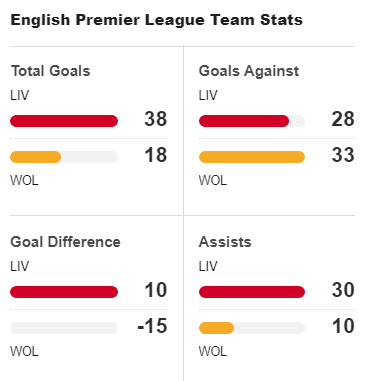
Task: Click the value 33 in Goals Against
Action: pos(343,155)
